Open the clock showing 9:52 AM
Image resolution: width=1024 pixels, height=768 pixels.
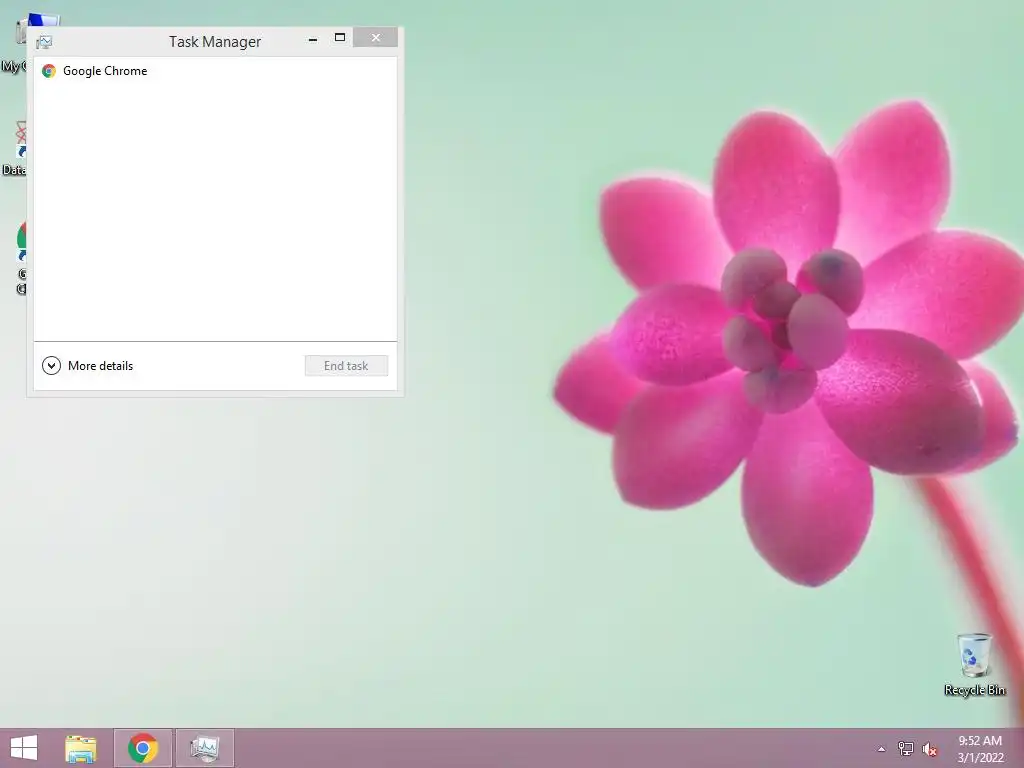coord(980,748)
